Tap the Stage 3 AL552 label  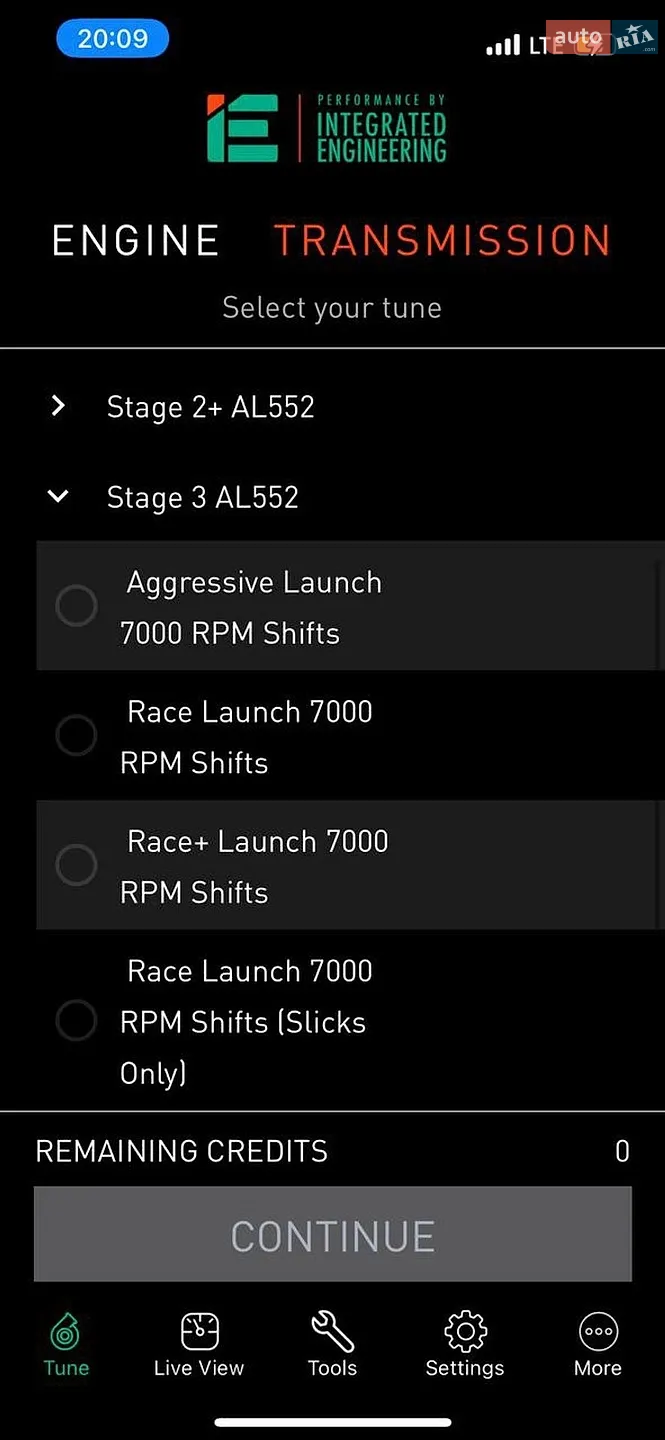[203, 498]
